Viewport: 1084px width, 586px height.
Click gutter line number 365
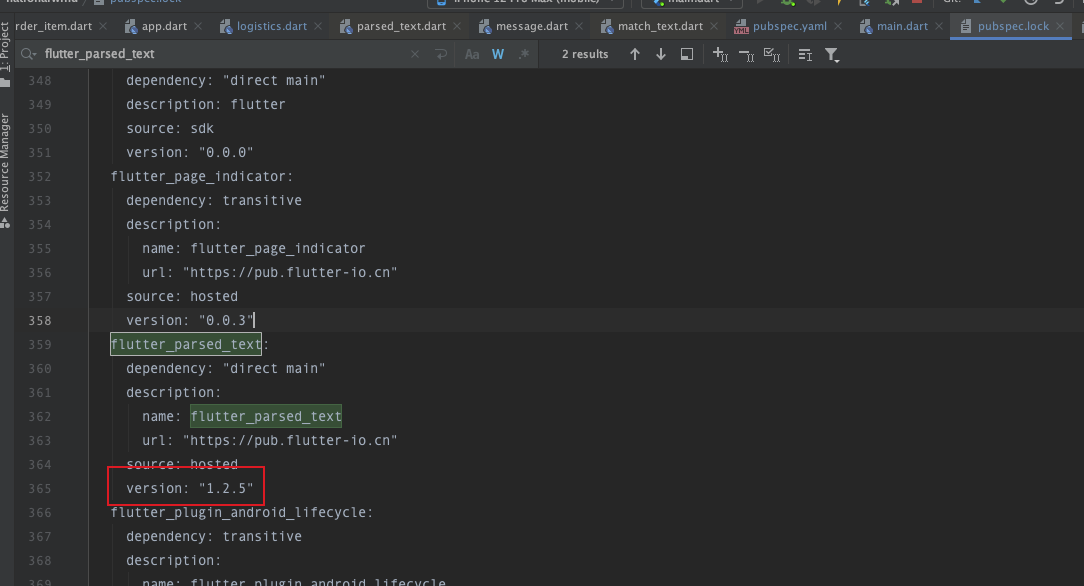[39, 489]
